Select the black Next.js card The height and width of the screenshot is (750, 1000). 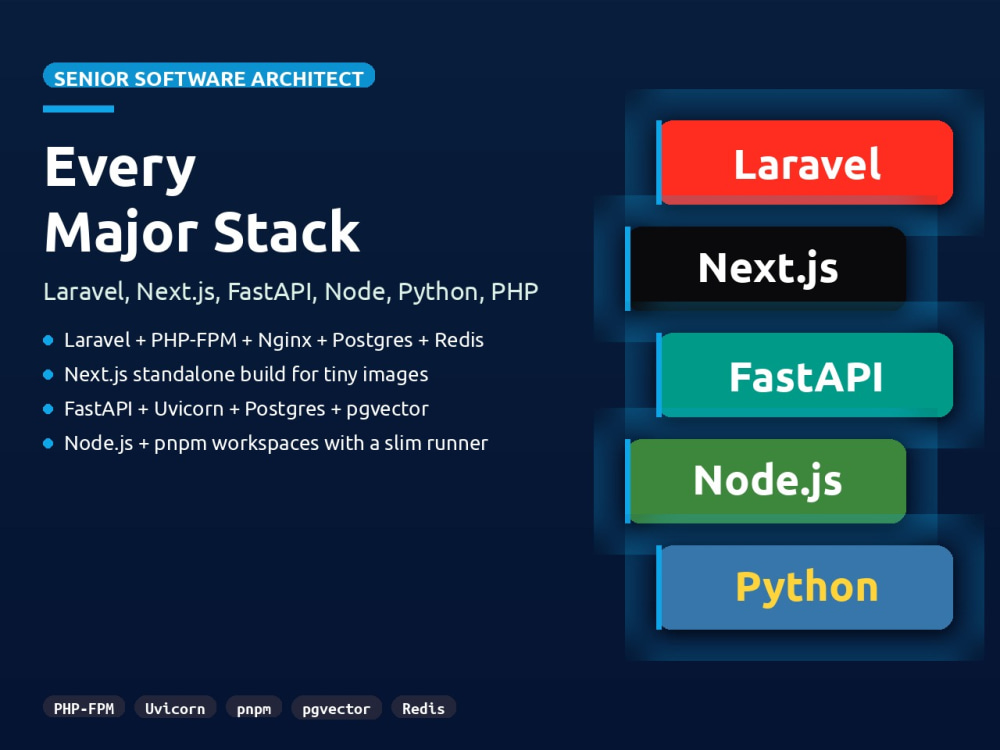[x=766, y=268]
